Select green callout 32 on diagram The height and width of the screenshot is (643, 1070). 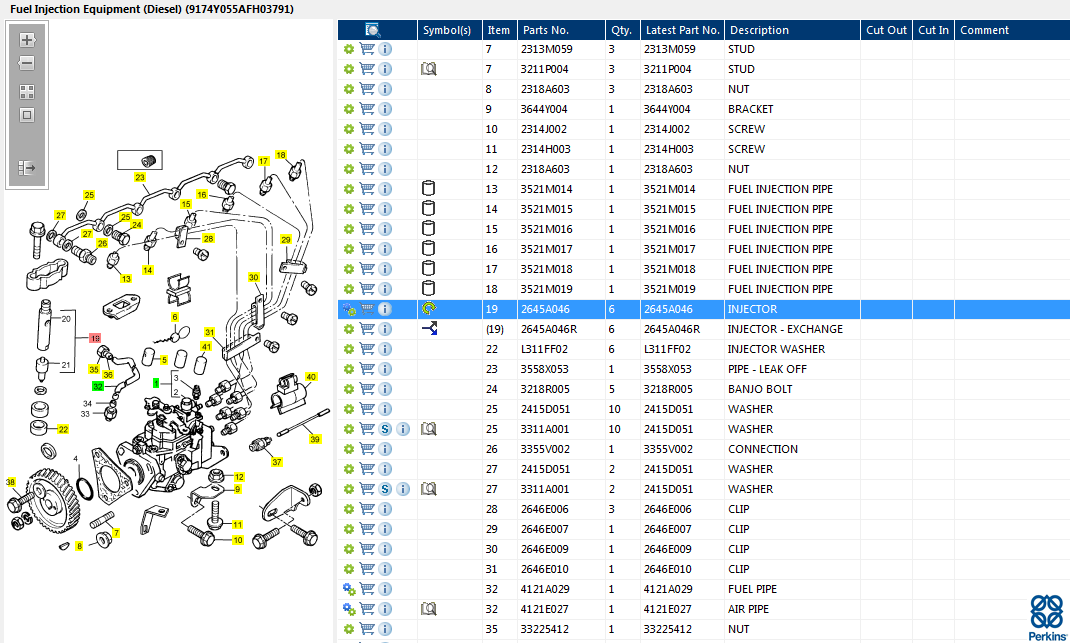[x=98, y=386]
